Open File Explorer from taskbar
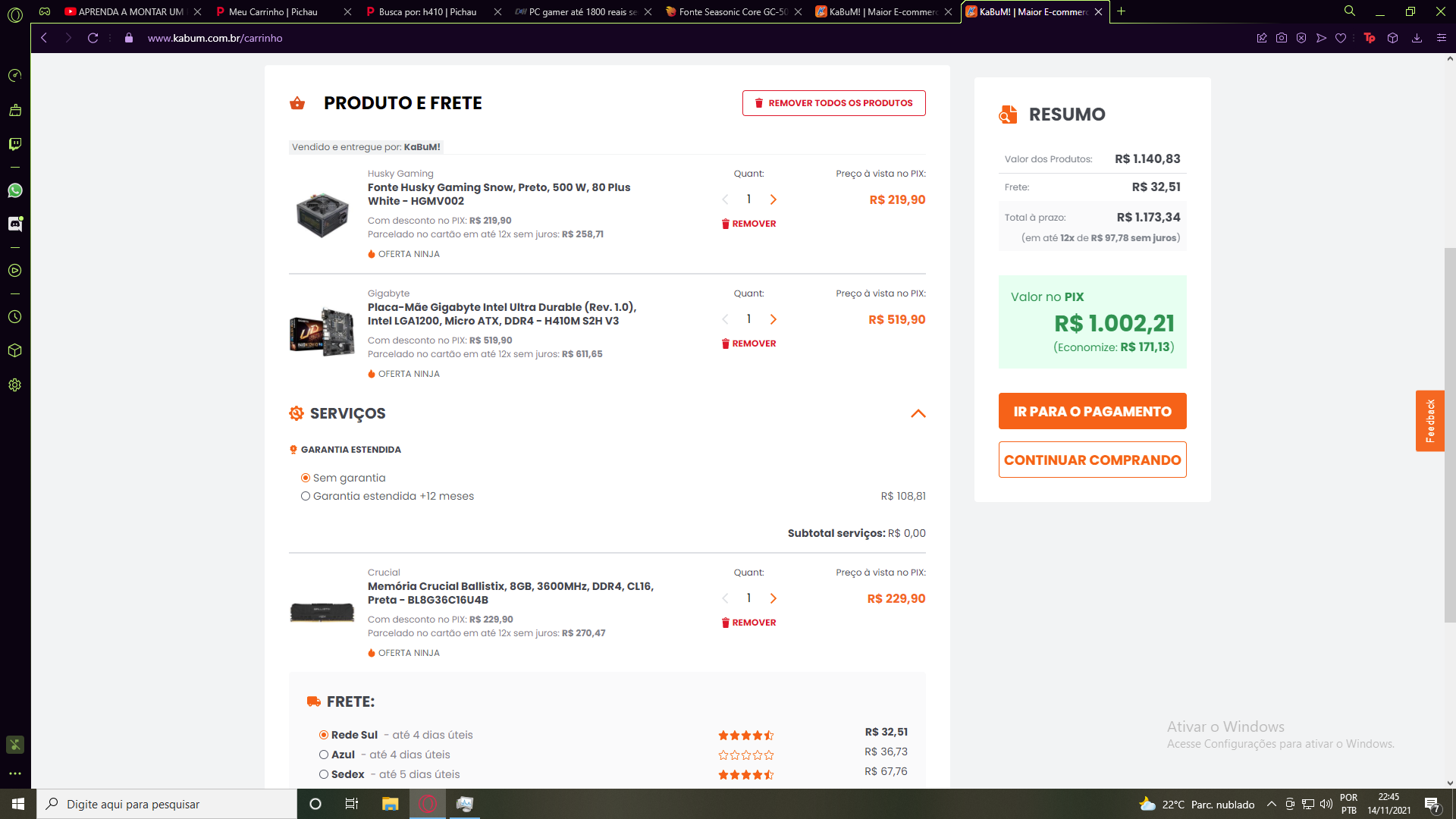Viewport: 1456px width, 819px height. [390, 804]
